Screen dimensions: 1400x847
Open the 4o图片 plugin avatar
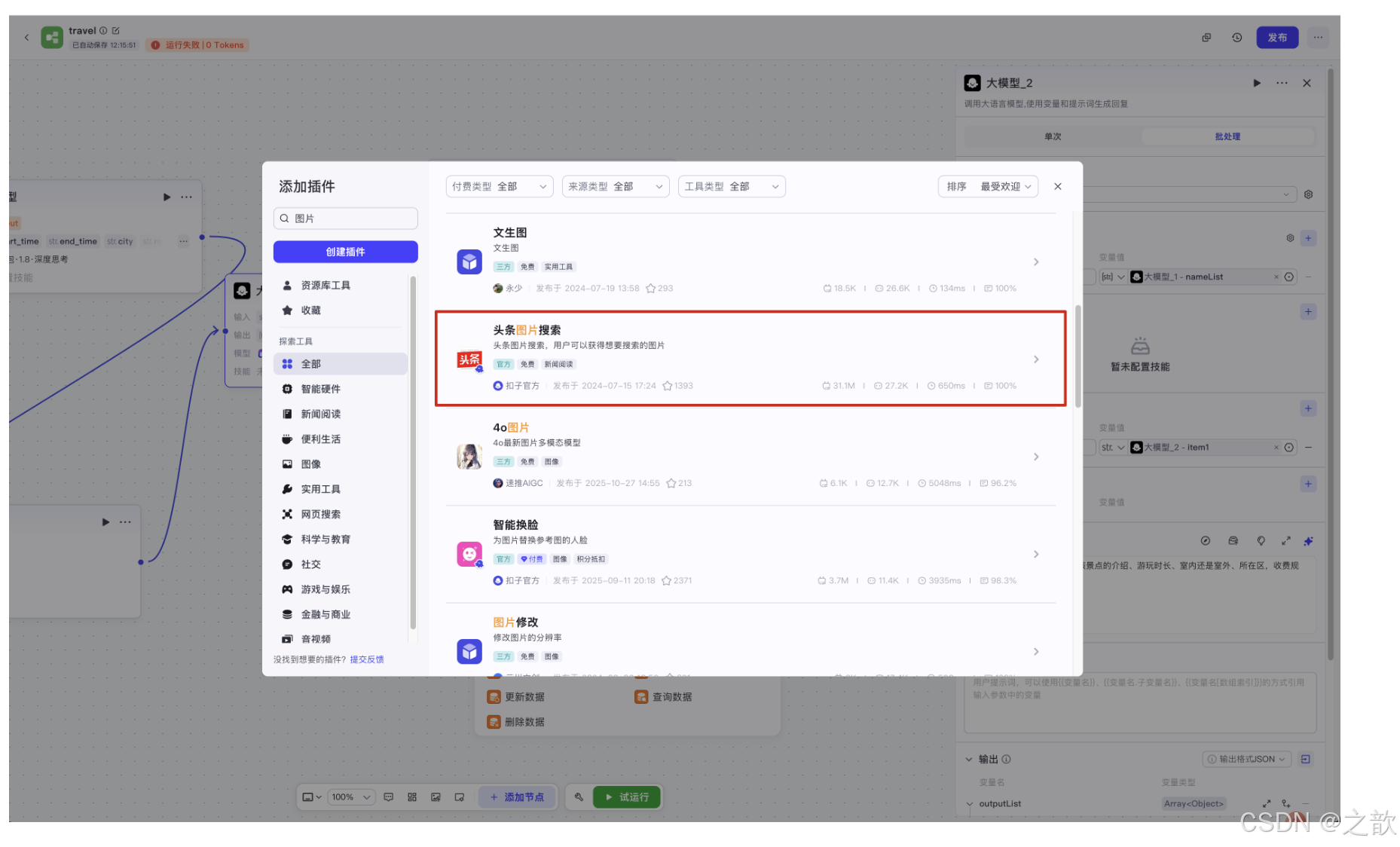tap(469, 457)
